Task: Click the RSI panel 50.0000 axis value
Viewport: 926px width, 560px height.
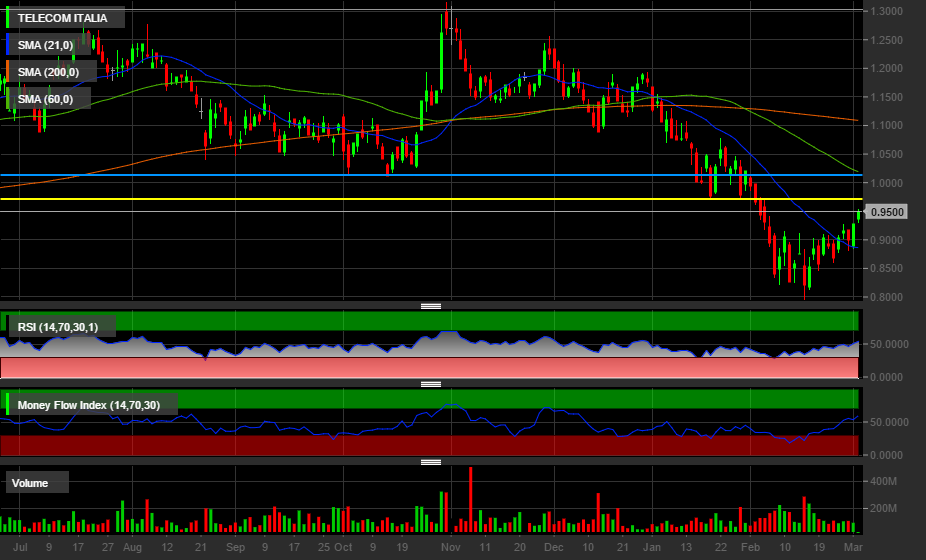Action: [x=889, y=344]
